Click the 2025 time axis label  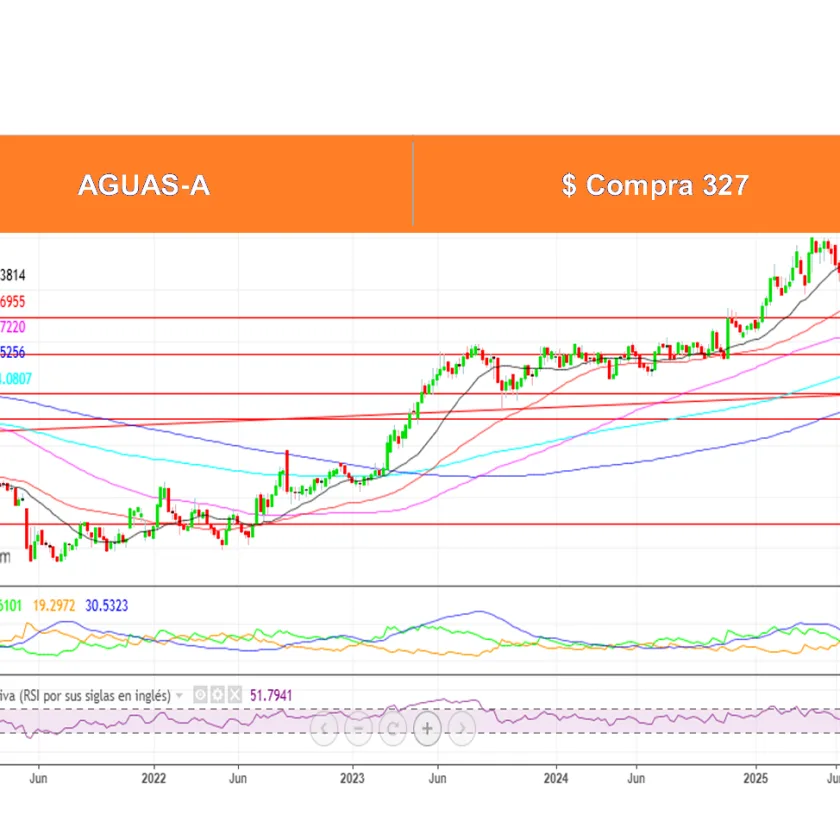pyautogui.click(x=755, y=778)
